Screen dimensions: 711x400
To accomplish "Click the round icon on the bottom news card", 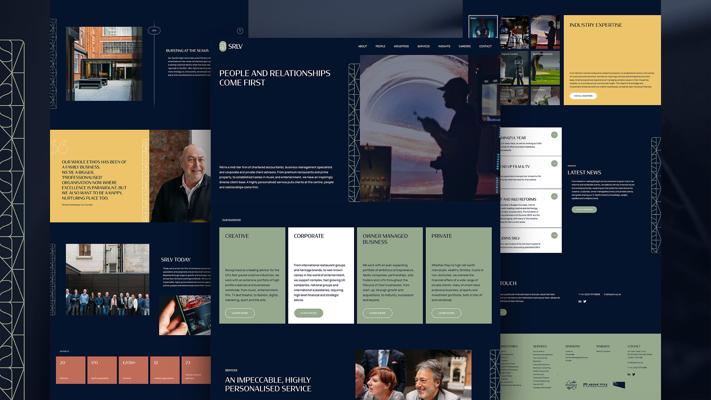I will (554, 233).
